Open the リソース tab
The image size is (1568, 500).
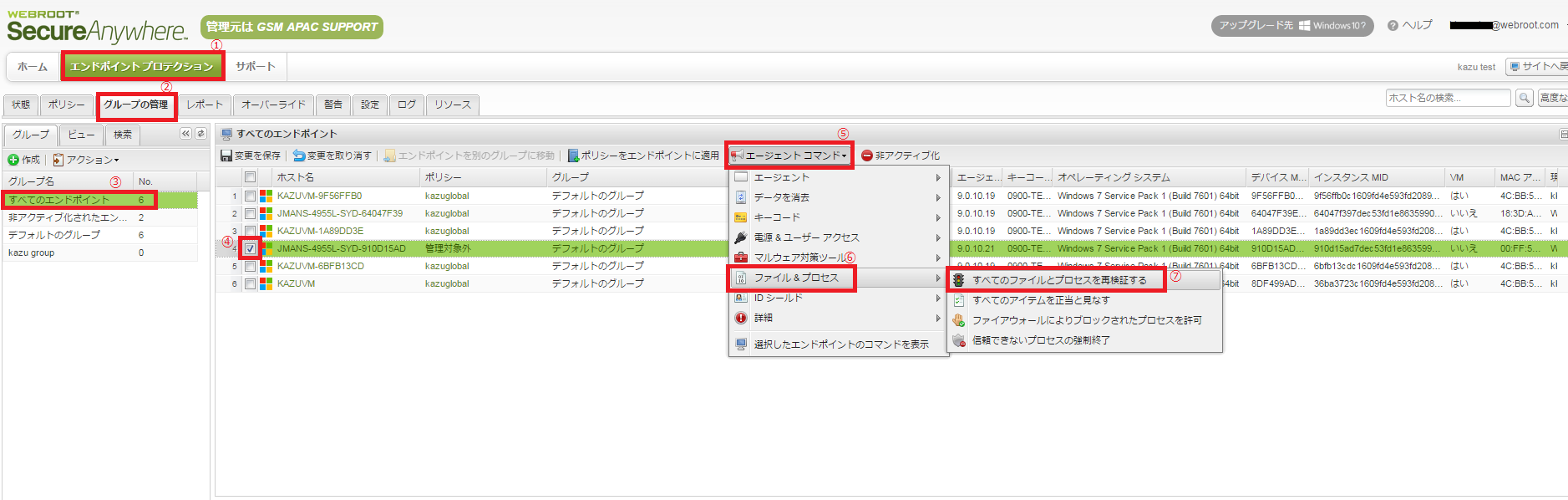pos(453,105)
